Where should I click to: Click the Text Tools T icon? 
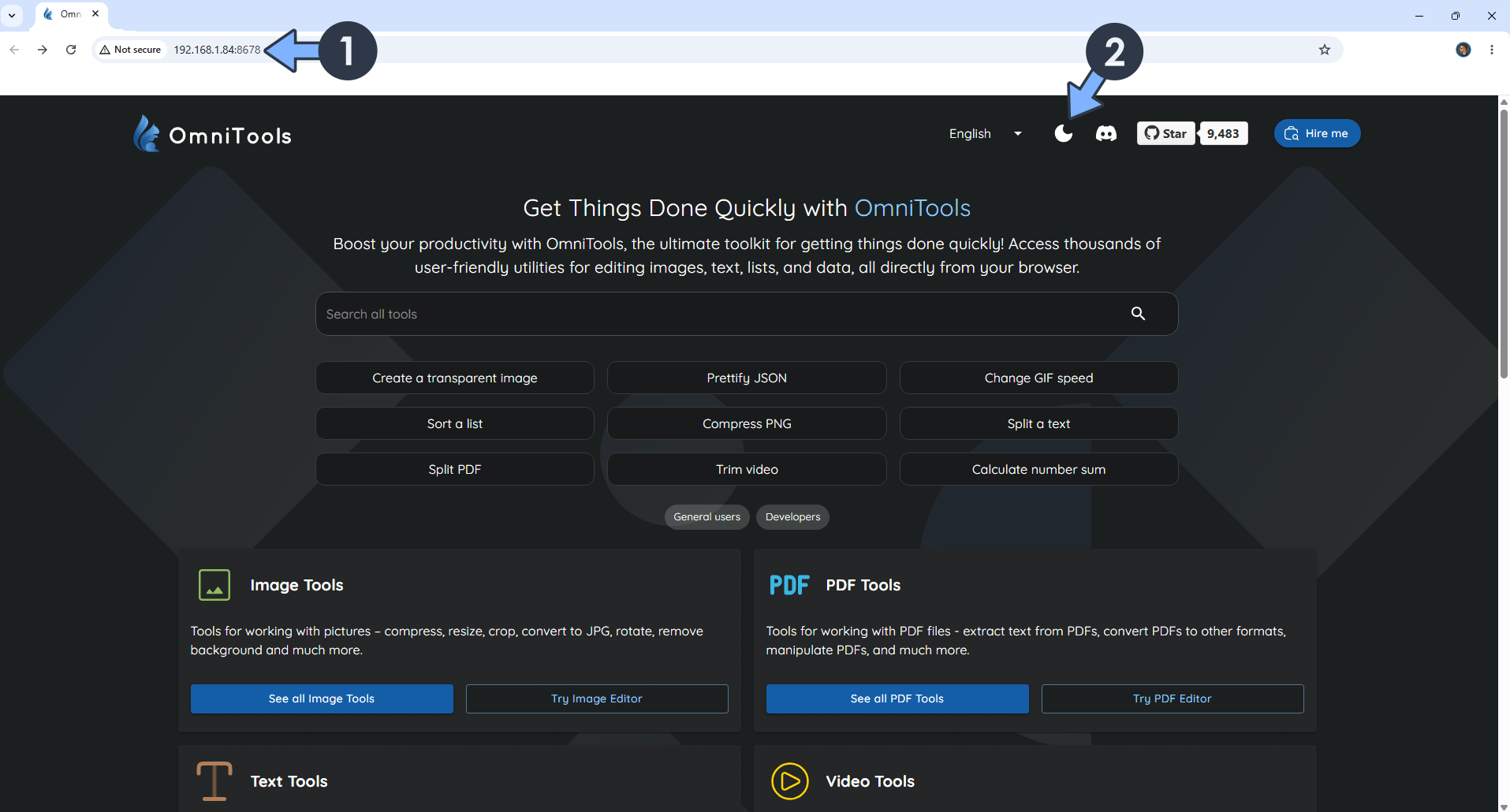click(x=214, y=781)
